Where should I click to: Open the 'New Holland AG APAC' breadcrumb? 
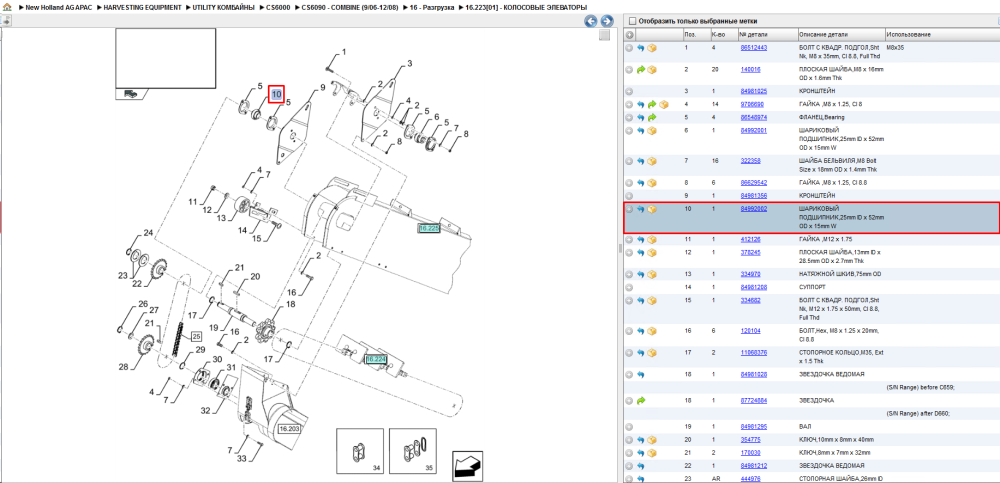coord(59,7)
